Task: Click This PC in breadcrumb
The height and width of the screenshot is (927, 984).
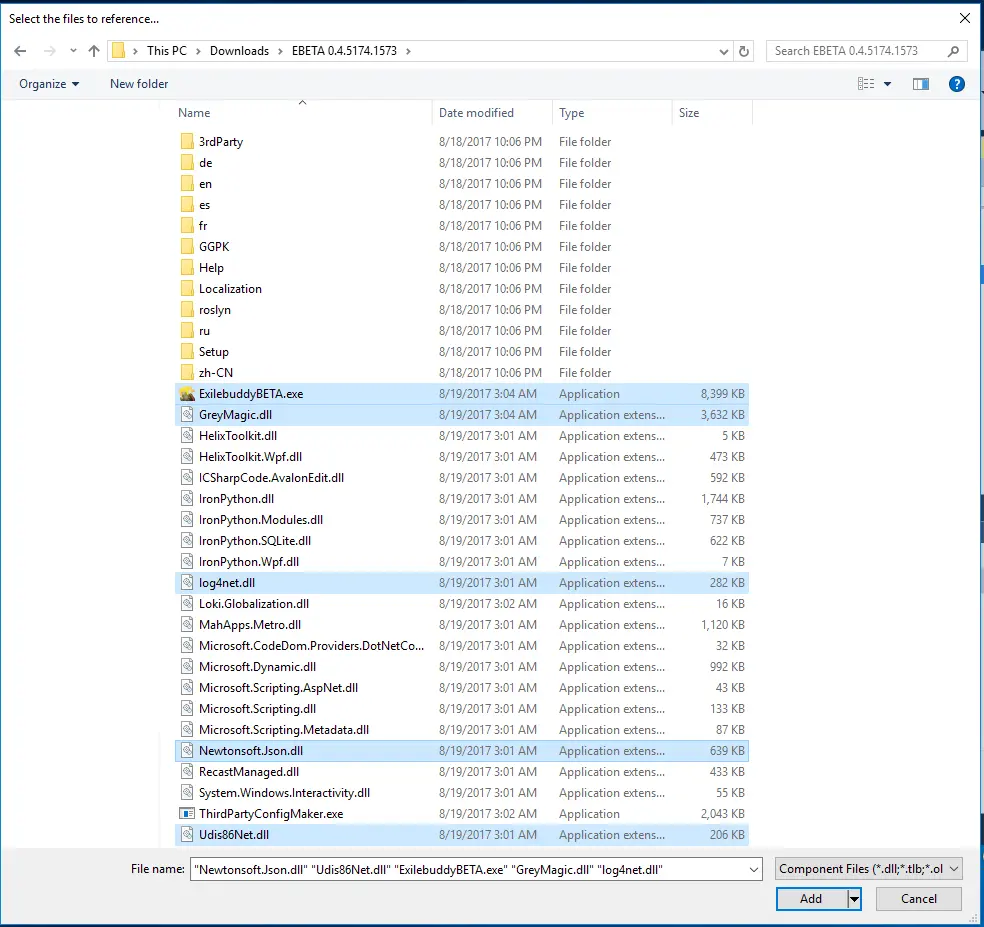Action: pyautogui.click(x=167, y=51)
